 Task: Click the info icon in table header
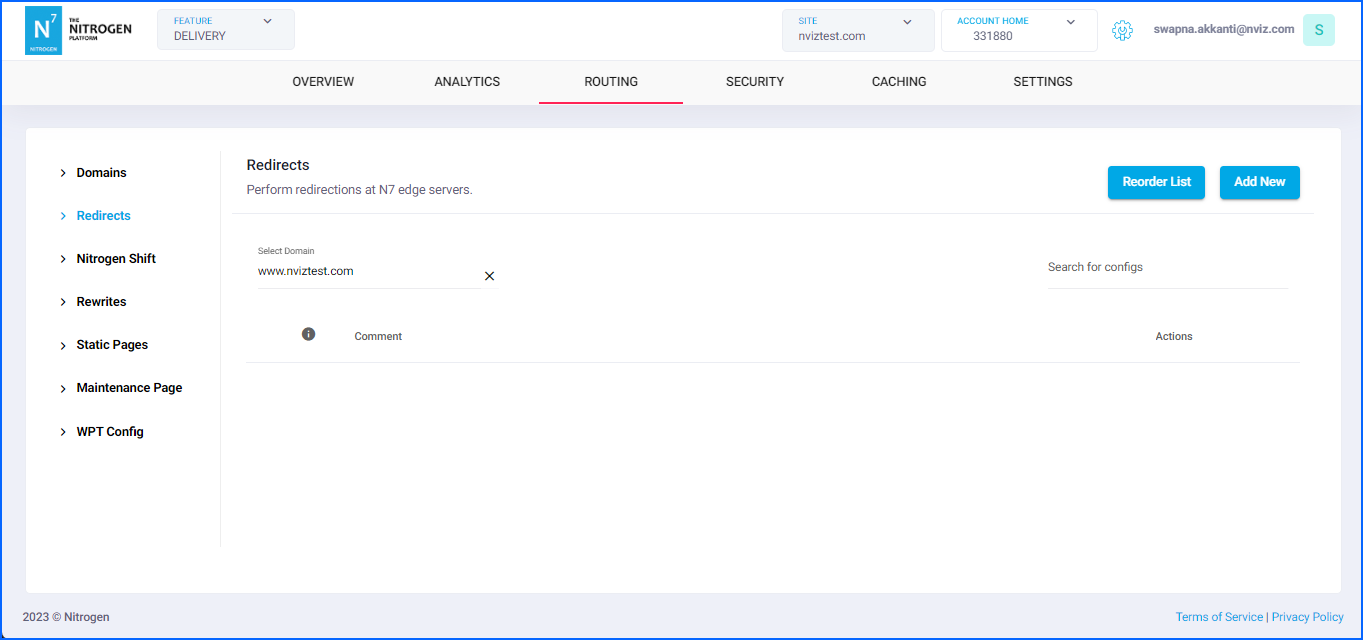[x=308, y=334]
